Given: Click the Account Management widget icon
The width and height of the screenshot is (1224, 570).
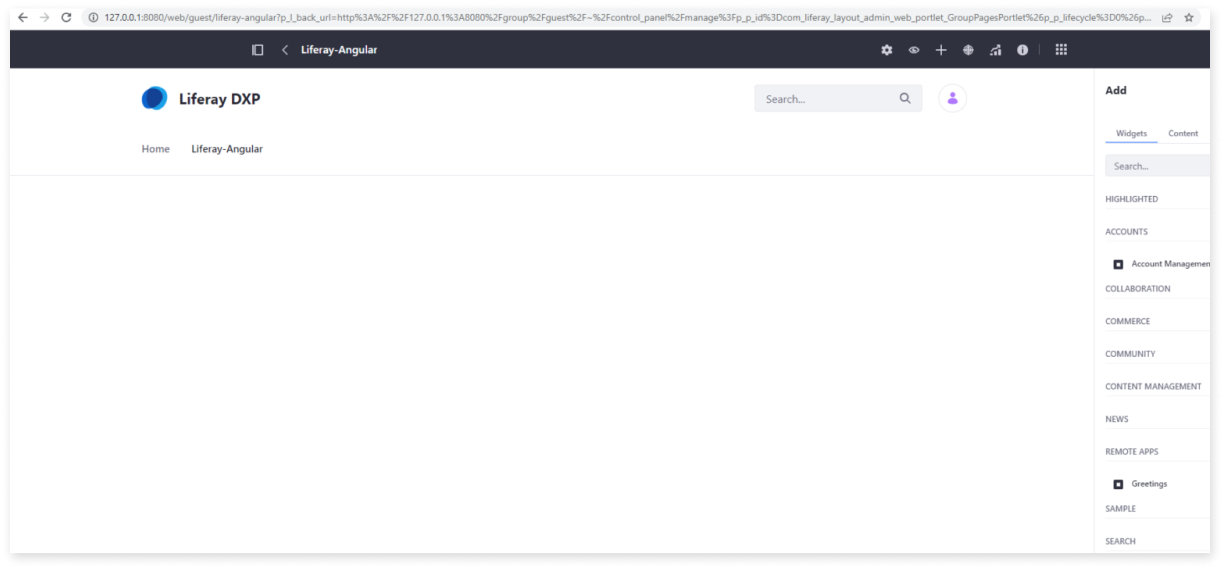Looking at the screenshot, I should (1118, 264).
